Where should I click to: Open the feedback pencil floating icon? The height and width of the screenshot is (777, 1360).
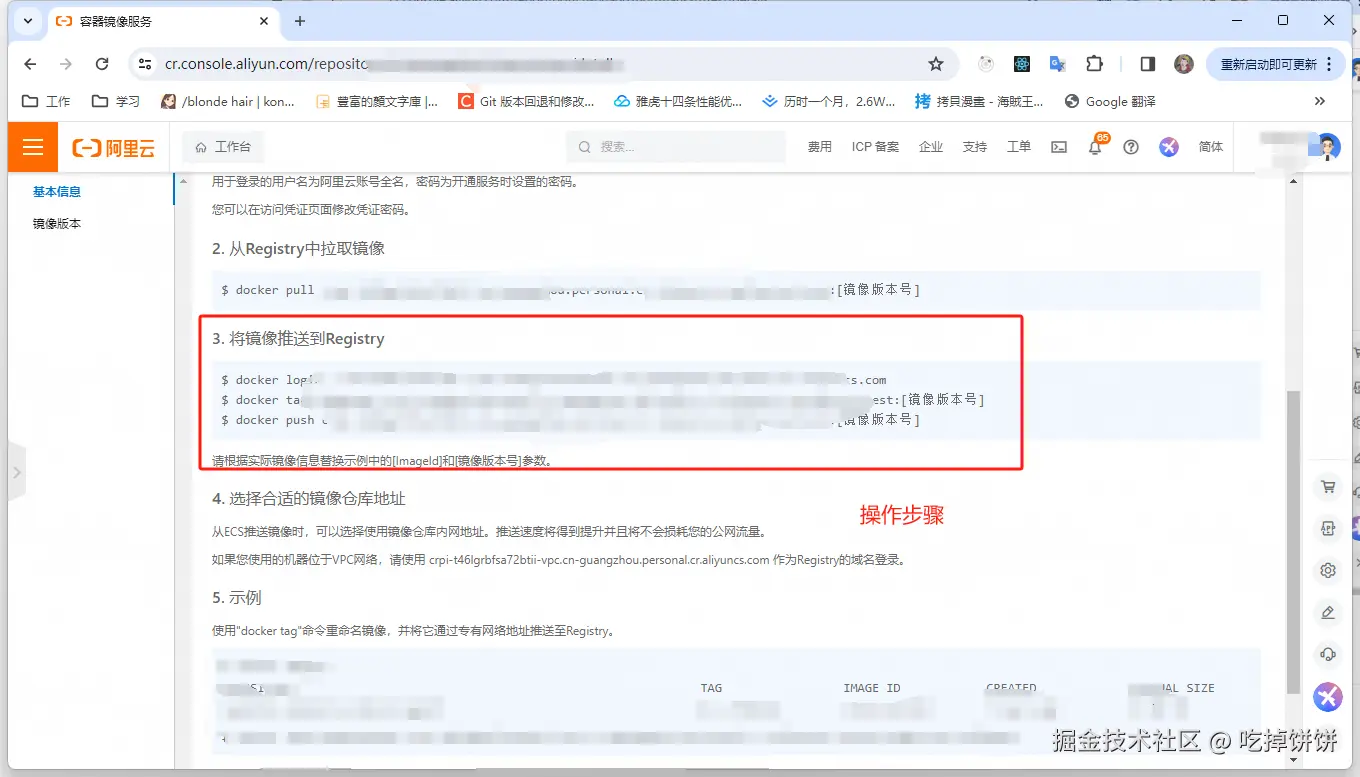click(1328, 612)
